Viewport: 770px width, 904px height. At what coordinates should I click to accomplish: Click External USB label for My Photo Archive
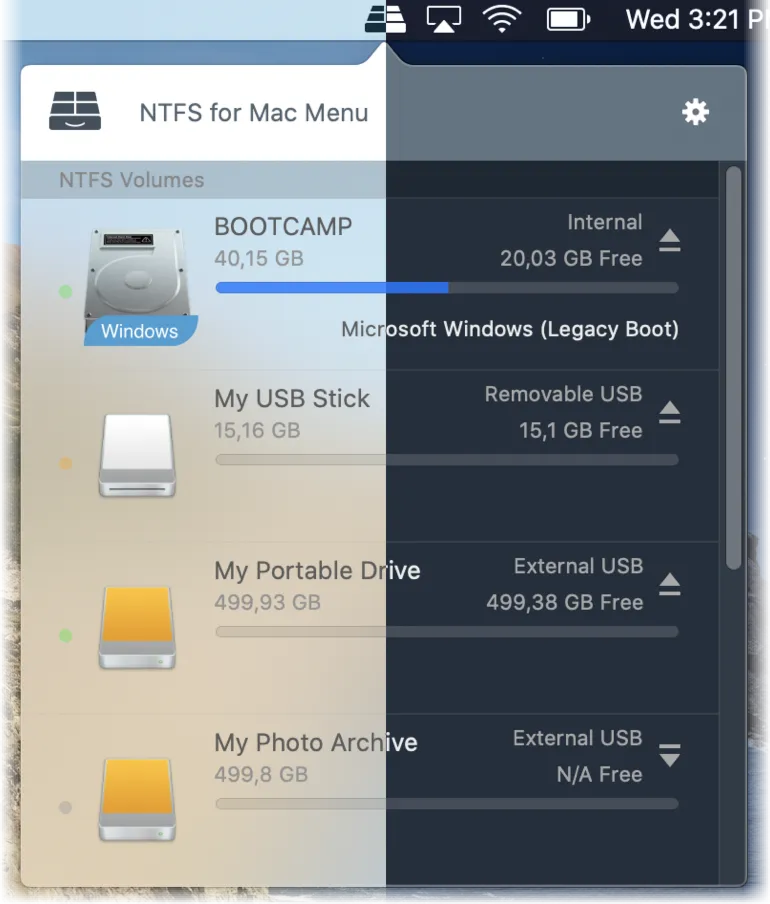pyautogui.click(x=578, y=738)
